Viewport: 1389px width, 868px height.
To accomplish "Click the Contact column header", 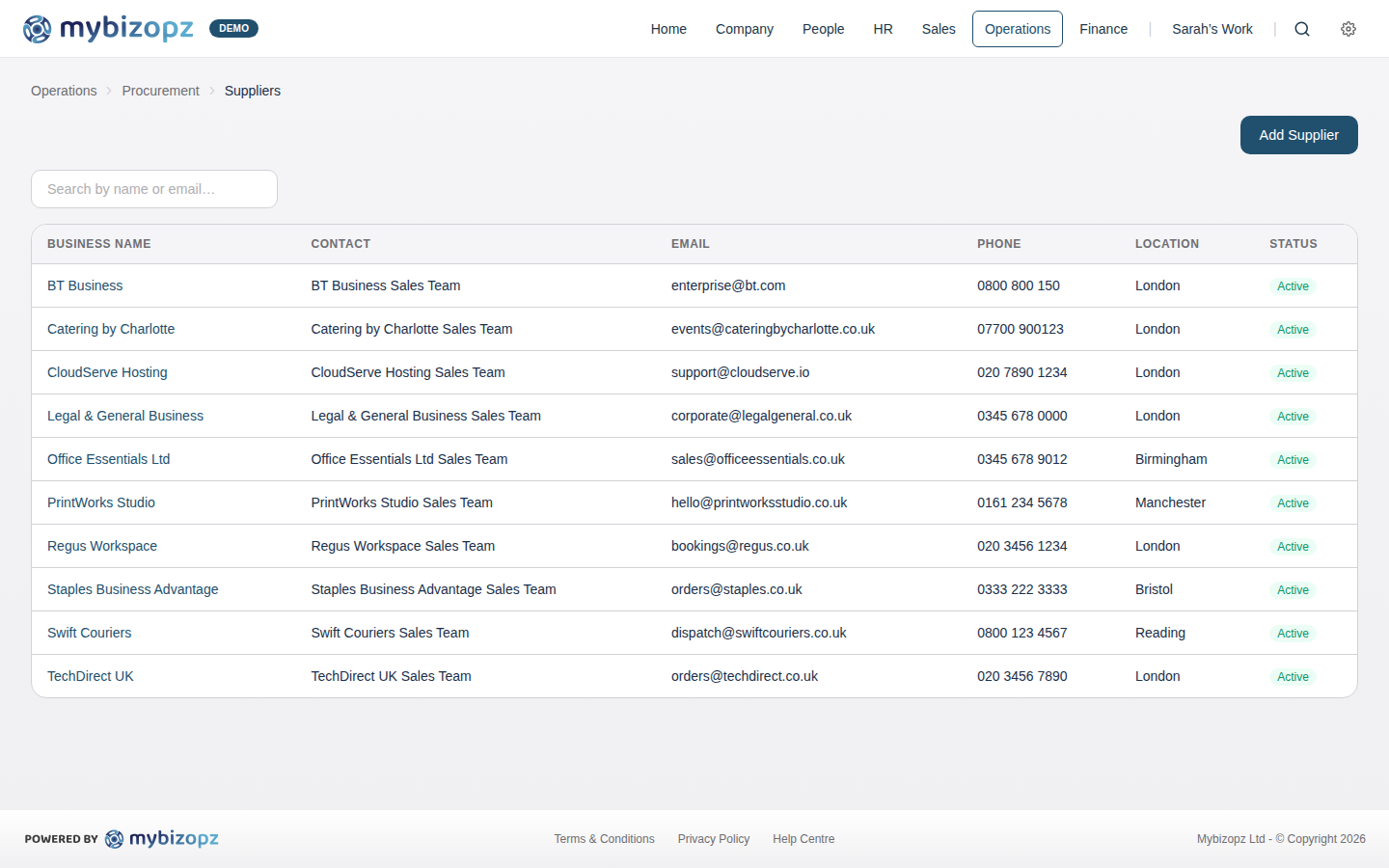I will tap(340, 244).
